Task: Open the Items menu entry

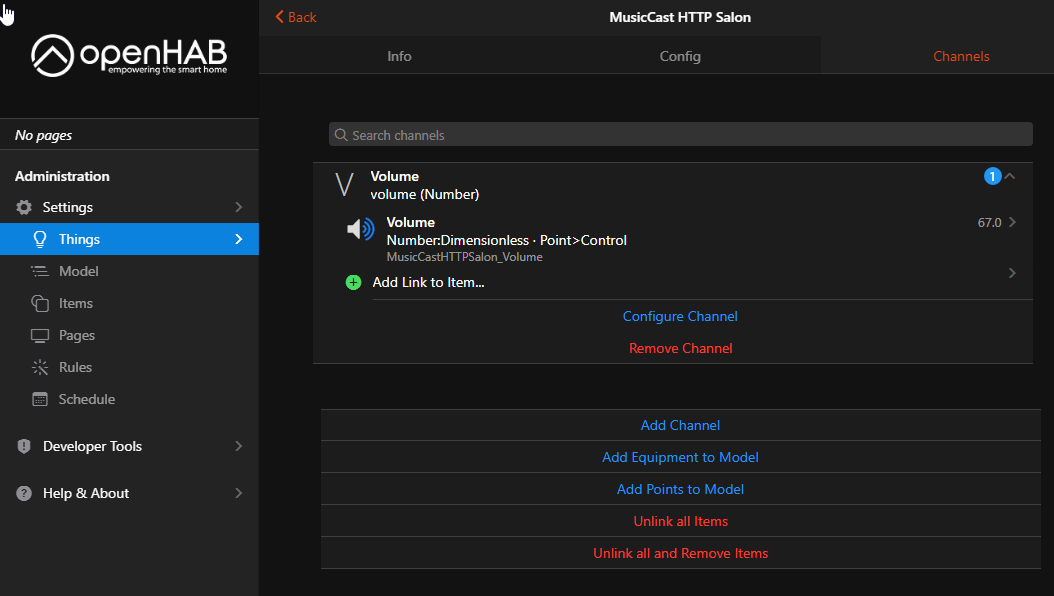Action: tap(129, 303)
